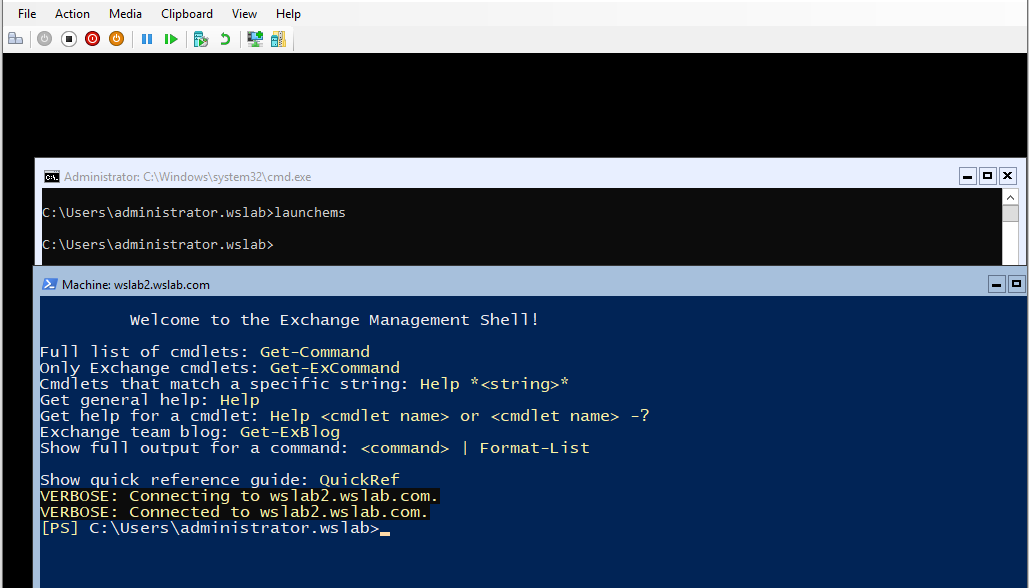This screenshot has width=1029, height=588.
Task: Turn off the VM with the stop icon
Action: click(x=69, y=39)
